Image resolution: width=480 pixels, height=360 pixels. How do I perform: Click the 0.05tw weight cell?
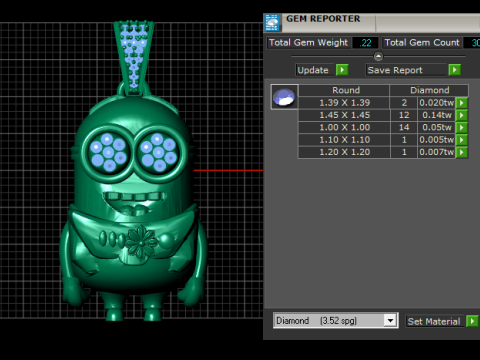pyautogui.click(x=437, y=127)
